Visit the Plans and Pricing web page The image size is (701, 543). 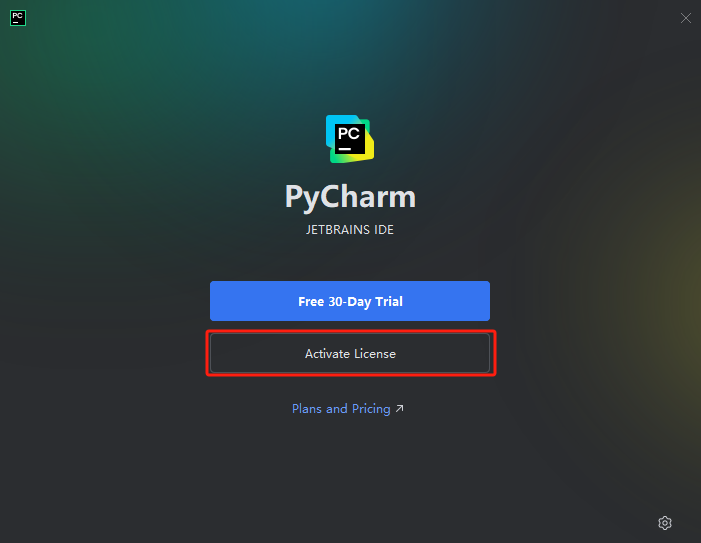(341, 408)
